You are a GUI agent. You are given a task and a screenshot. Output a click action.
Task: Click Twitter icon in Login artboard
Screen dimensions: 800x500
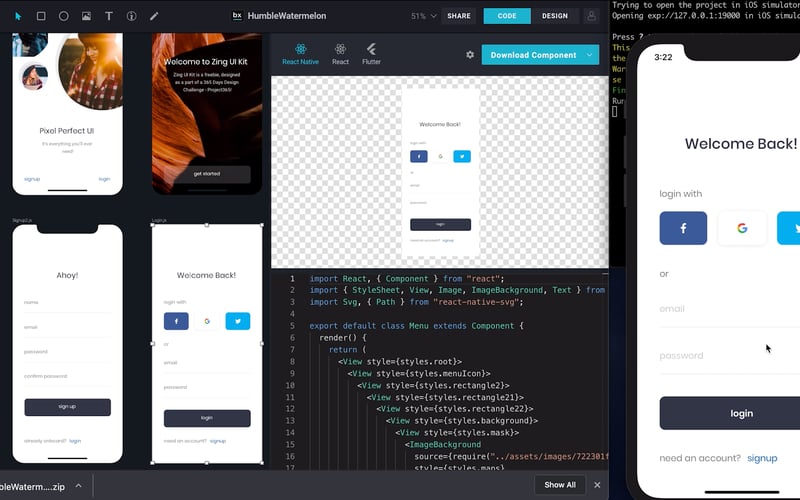[238, 321]
